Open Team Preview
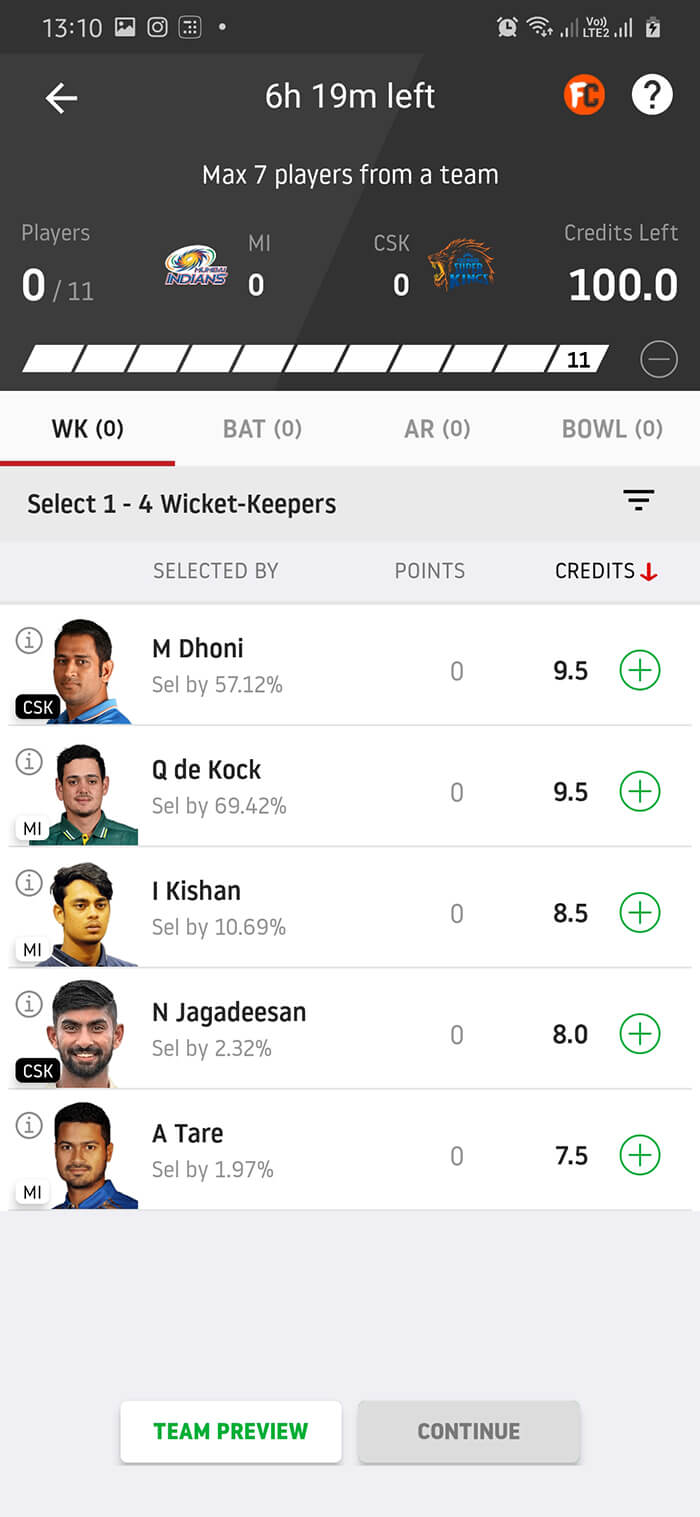The height and width of the screenshot is (1517, 700). (231, 1431)
